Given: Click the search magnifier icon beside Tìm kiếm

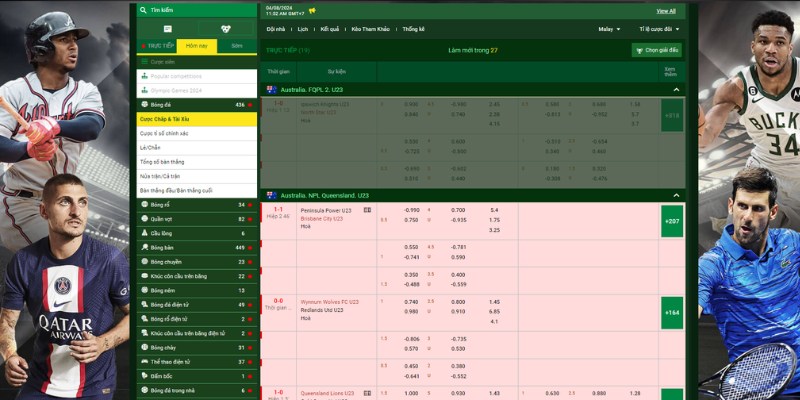Looking at the screenshot, I should pyautogui.click(x=142, y=9).
